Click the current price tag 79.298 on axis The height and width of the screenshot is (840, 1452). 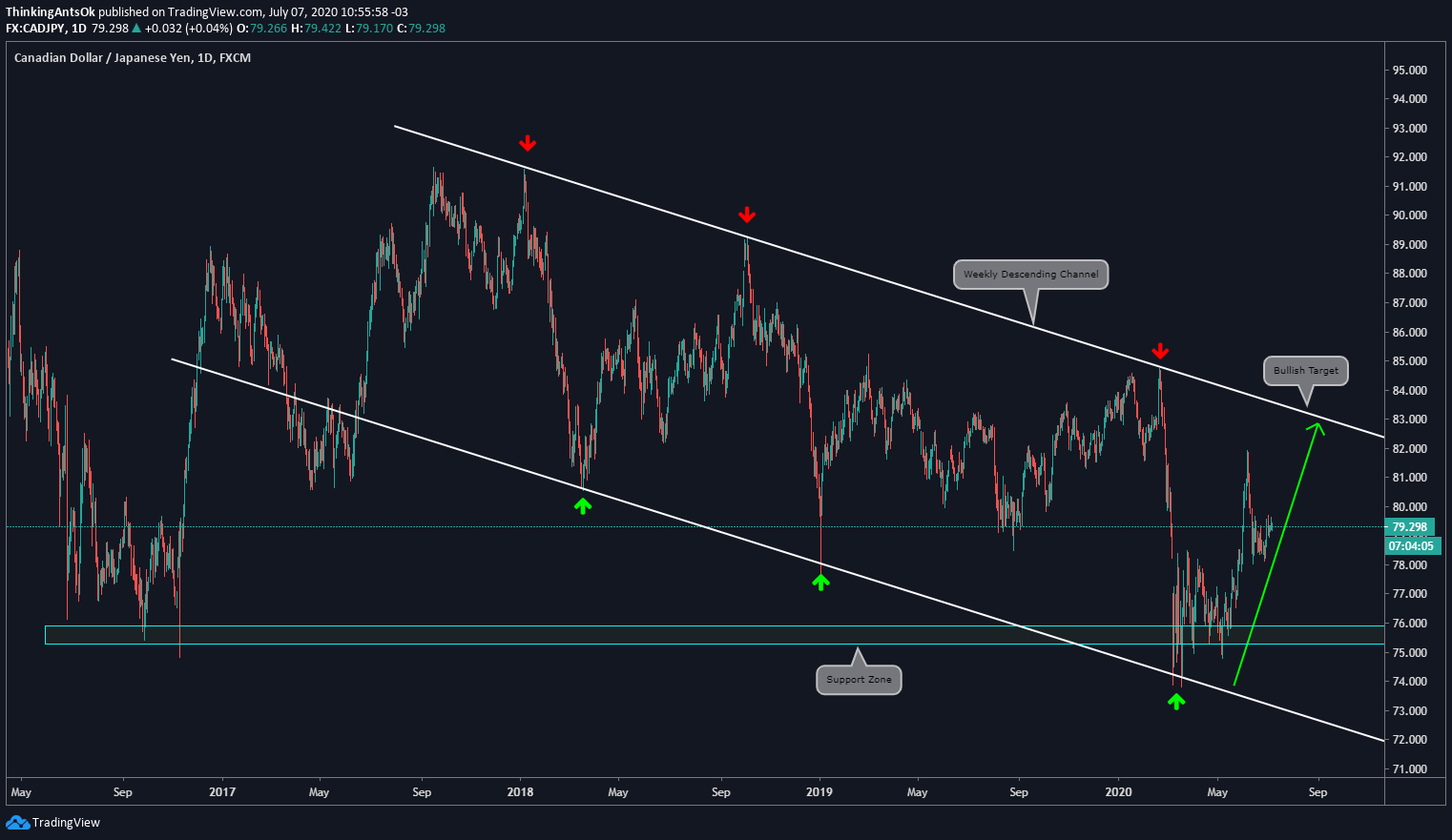1409,526
